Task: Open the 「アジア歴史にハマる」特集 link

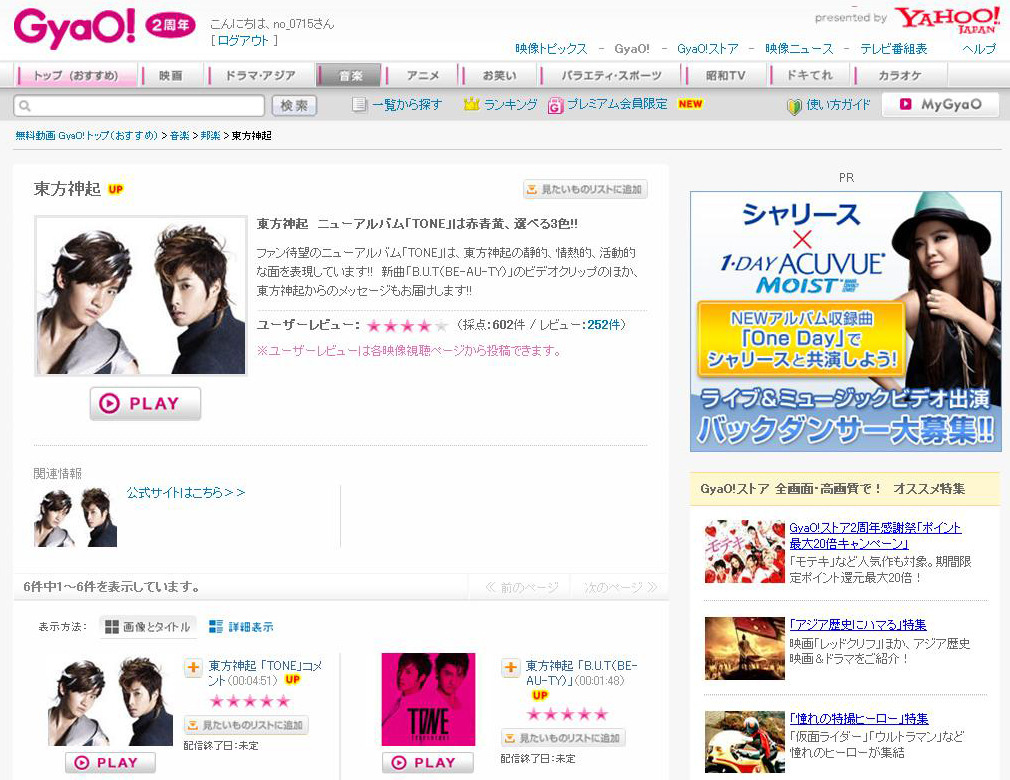Action: tap(858, 625)
